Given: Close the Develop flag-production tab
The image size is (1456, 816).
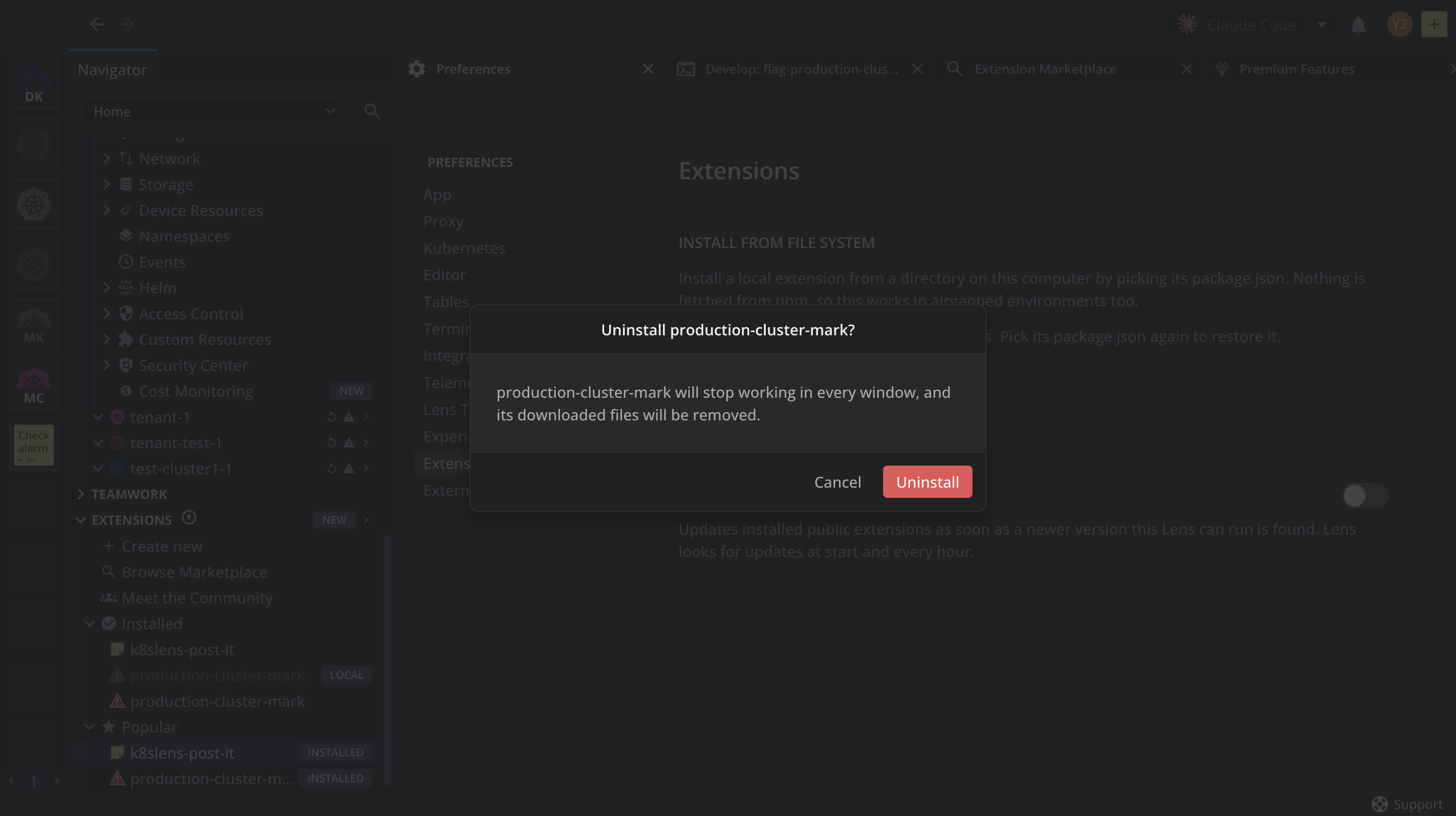Looking at the screenshot, I should point(918,69).
